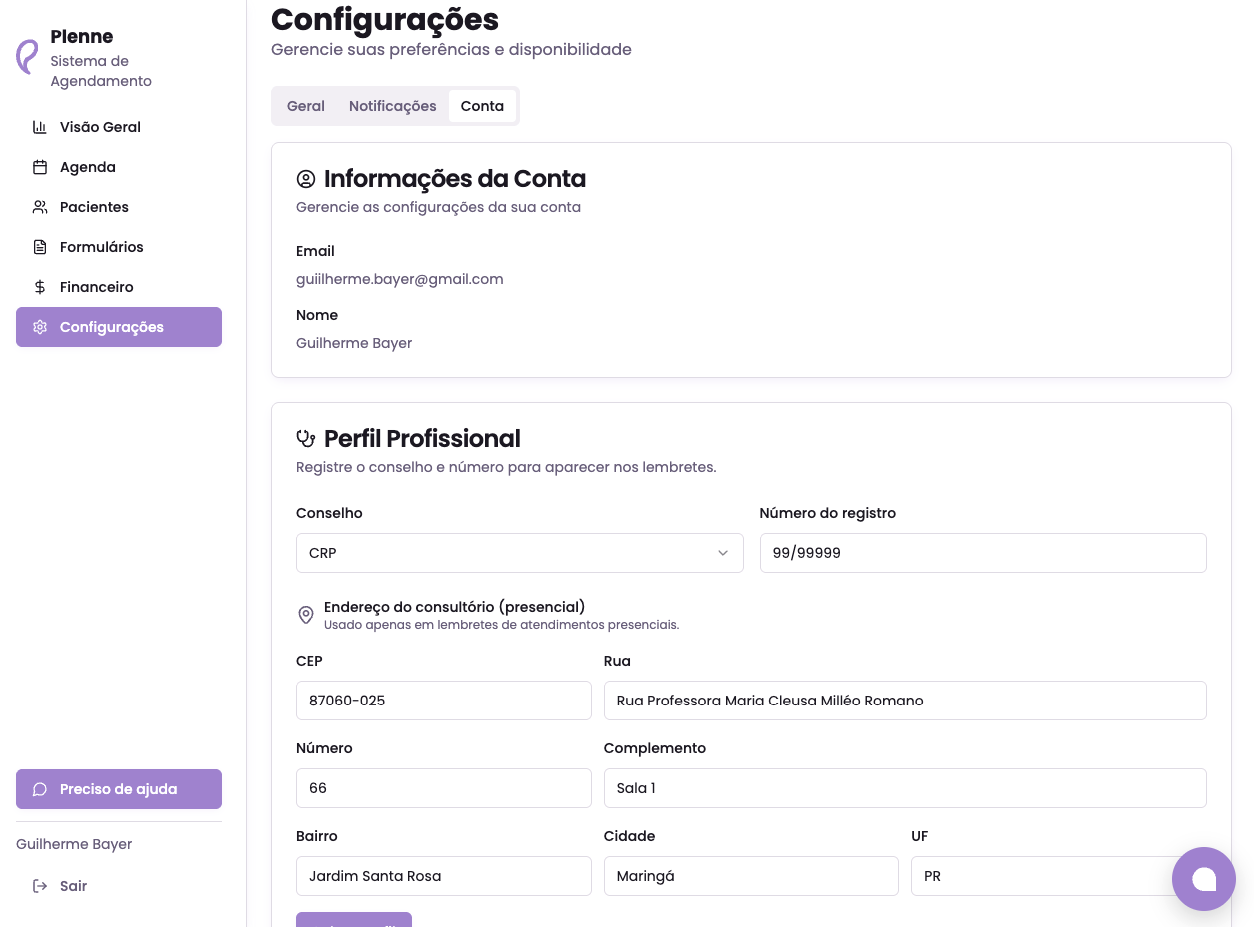
Task: Click Sair to log out
Action: pyautogui.click(x=73, y=886)
